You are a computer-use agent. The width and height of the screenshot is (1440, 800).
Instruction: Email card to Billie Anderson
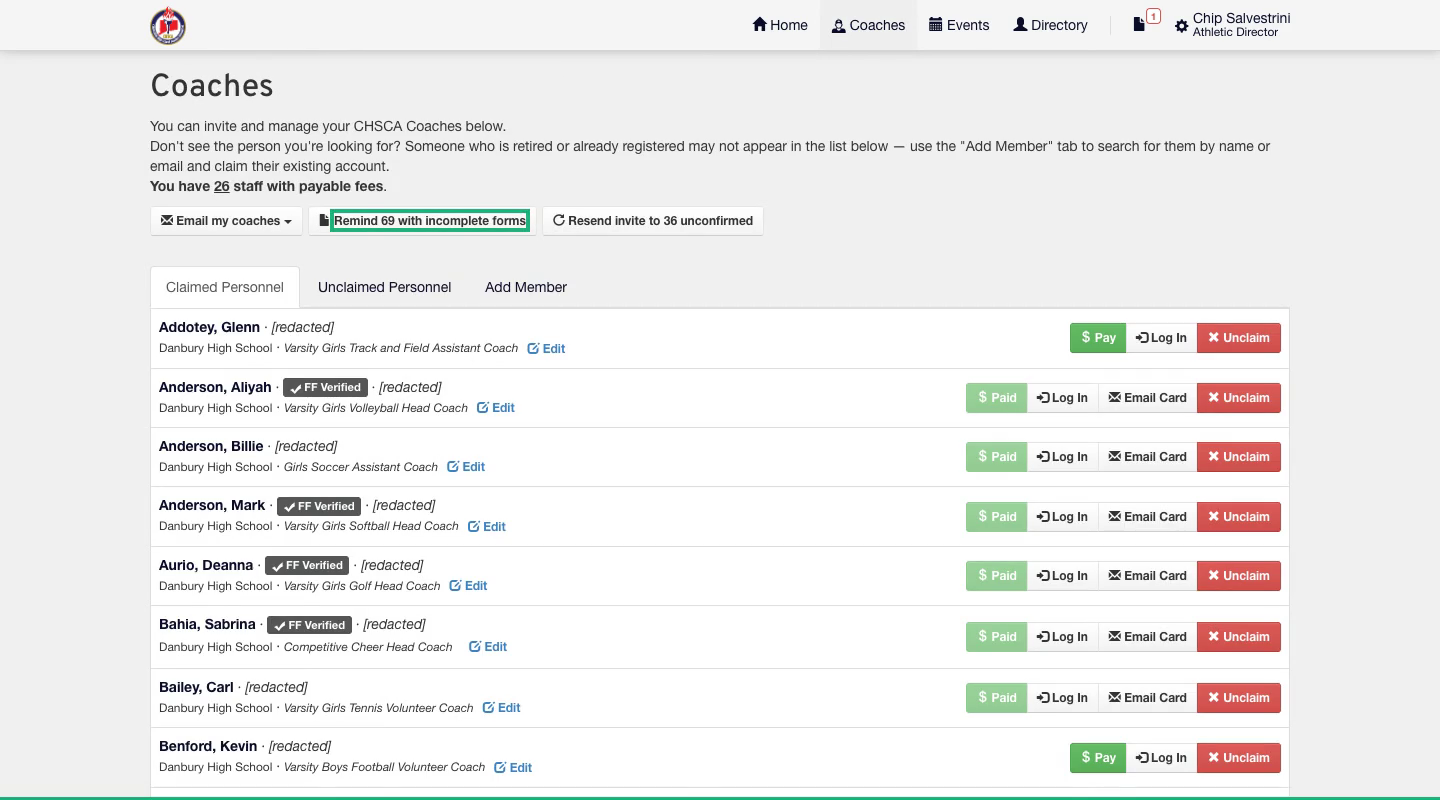pyautogui.click(x=1147, y=457)
